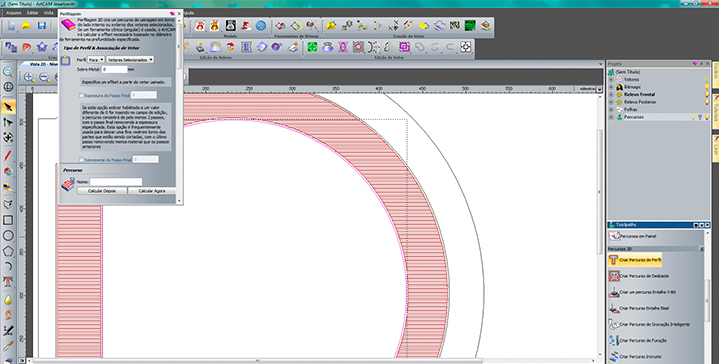This screenshot has width=719, height=364.
Task: Choose the rectangle drawing tool
Action: click(8, 220)
